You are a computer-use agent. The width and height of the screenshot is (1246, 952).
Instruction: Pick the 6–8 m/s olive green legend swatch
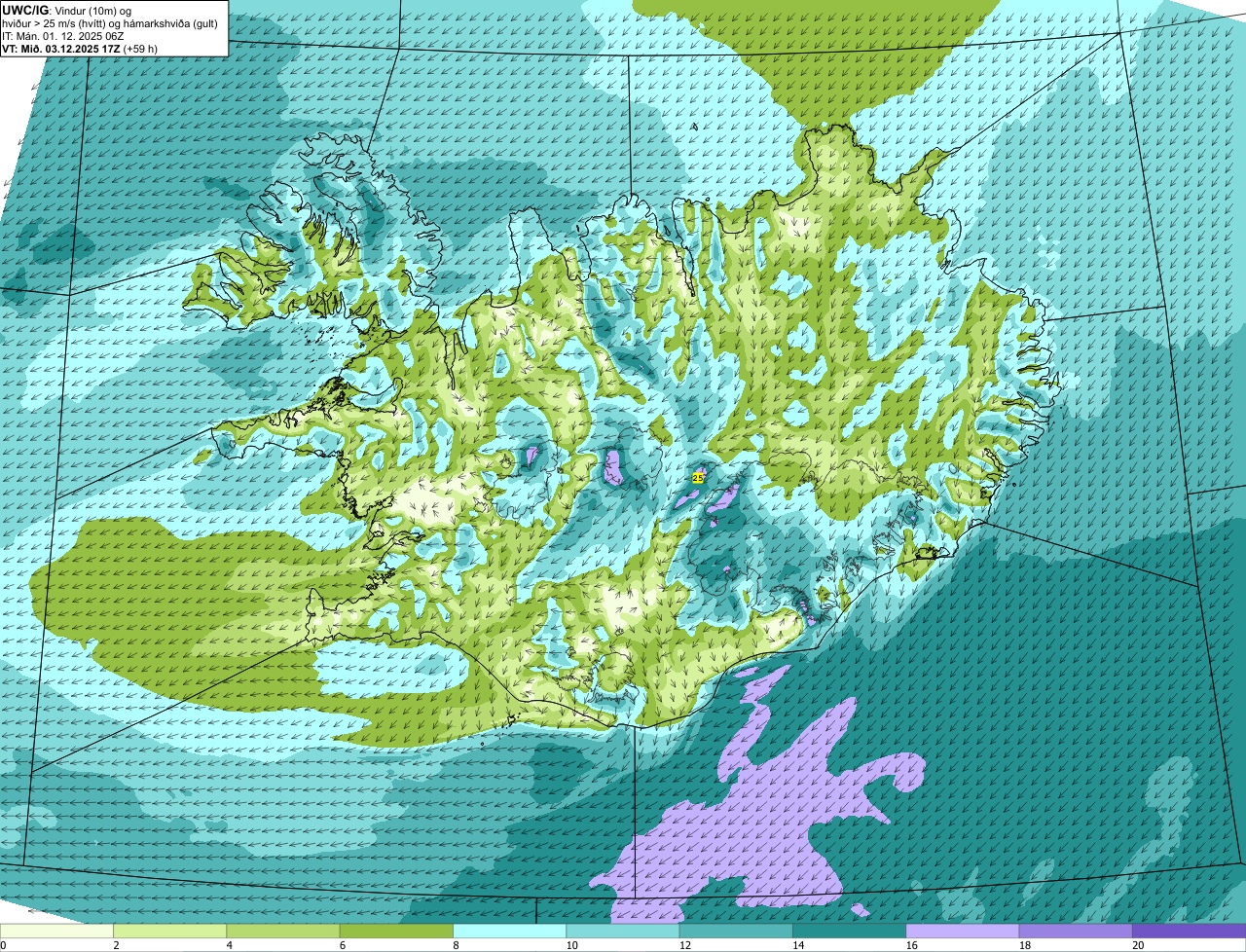pos(396,931)
